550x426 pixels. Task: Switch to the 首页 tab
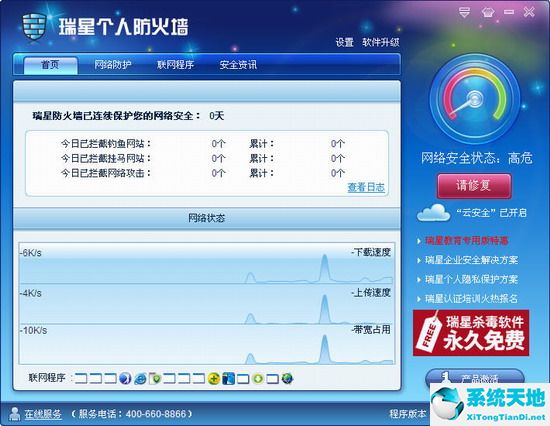51,65
